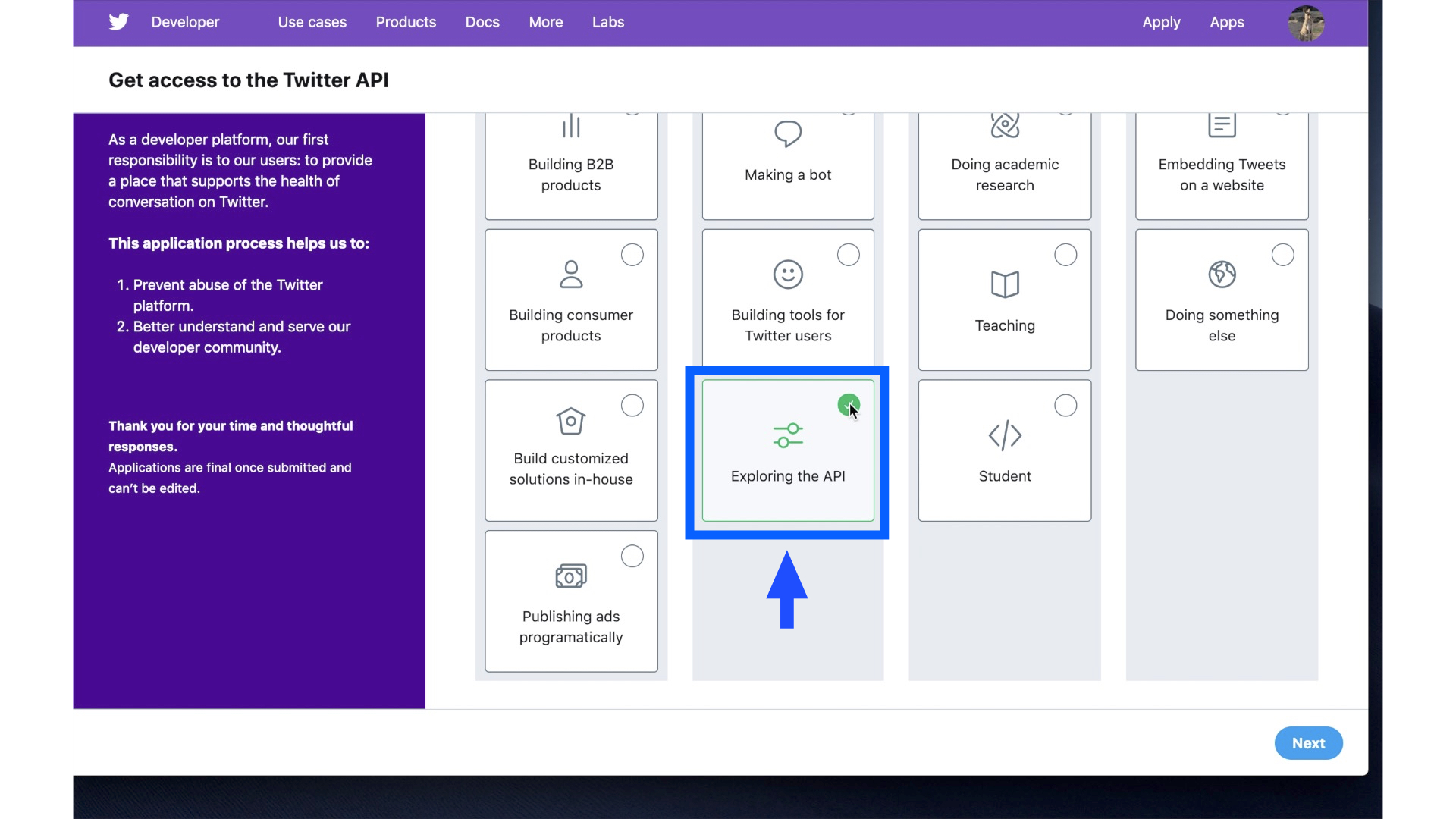Click the smiley icon for Twitter user tools
This screenshot has height=819, width=1456.
[x=788, y=275]
